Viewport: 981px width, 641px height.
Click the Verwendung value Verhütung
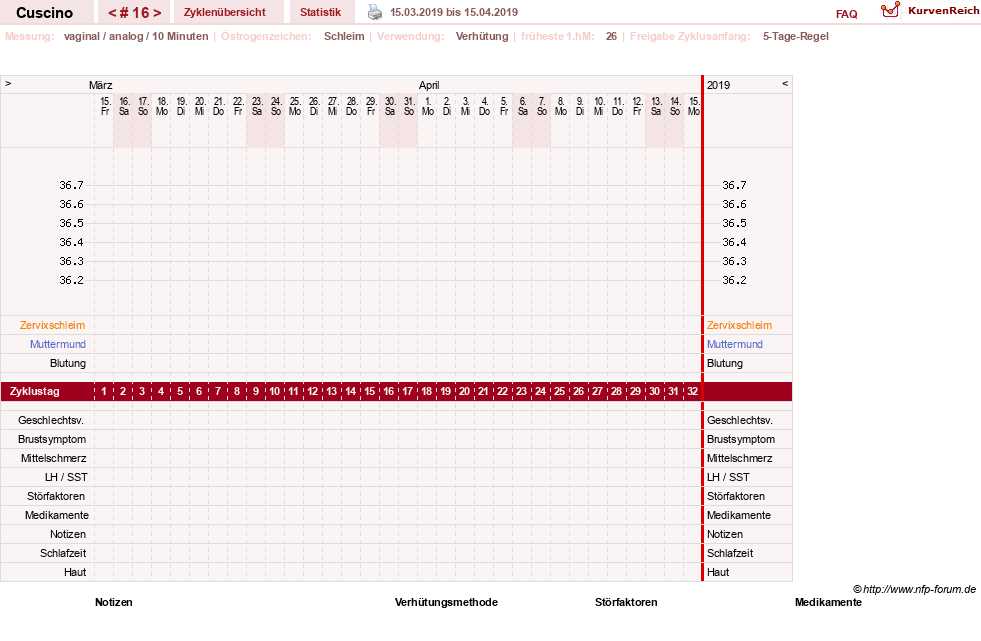tap(482, 36)
